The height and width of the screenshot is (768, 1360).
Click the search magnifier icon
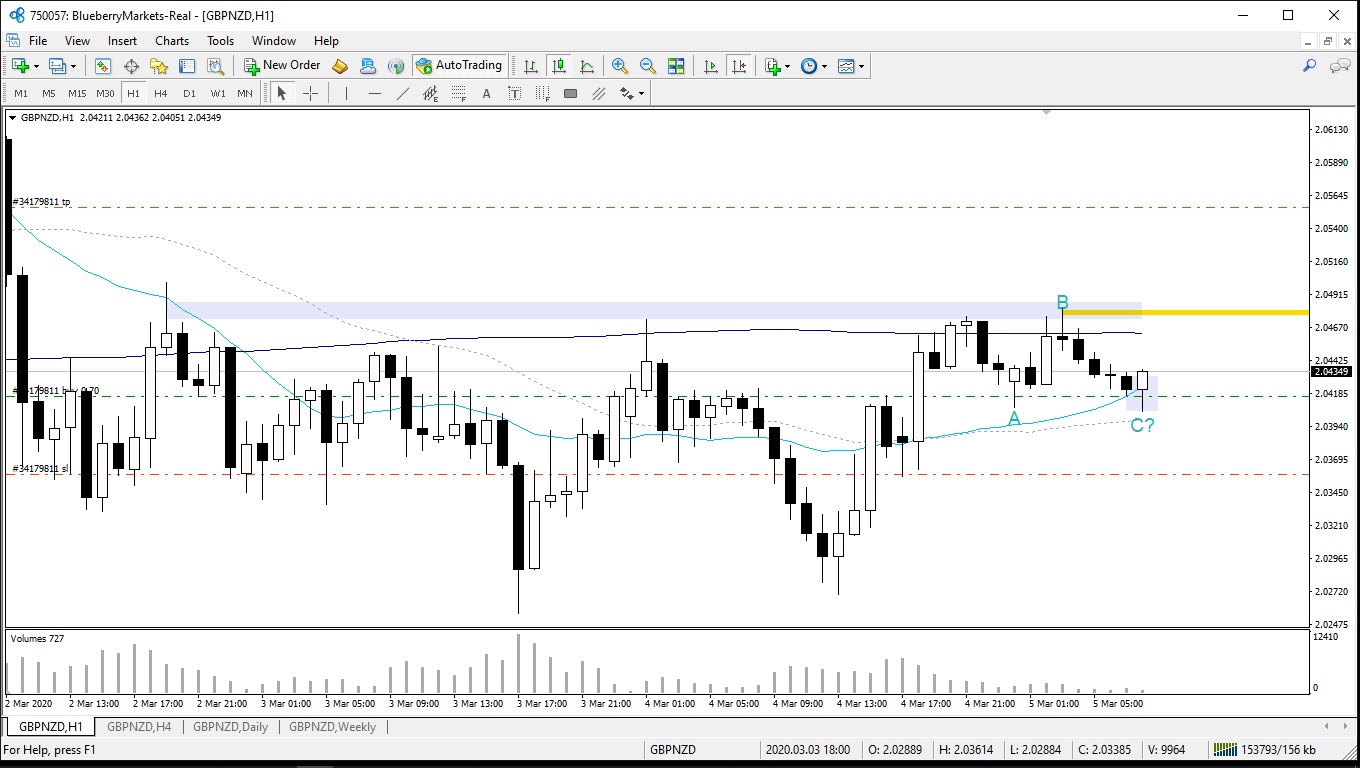pyautogui.click(x=1309, y=66)
